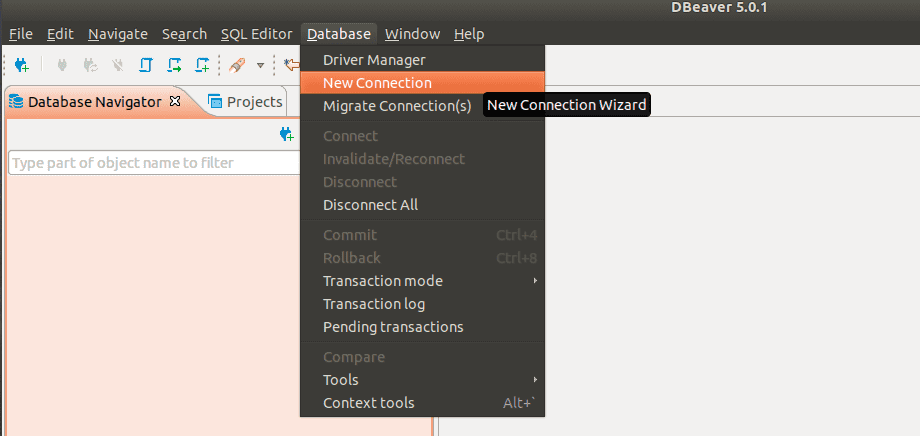Screen dimensions: 920x436
Task: Open the Search menu
Action: 184,34
